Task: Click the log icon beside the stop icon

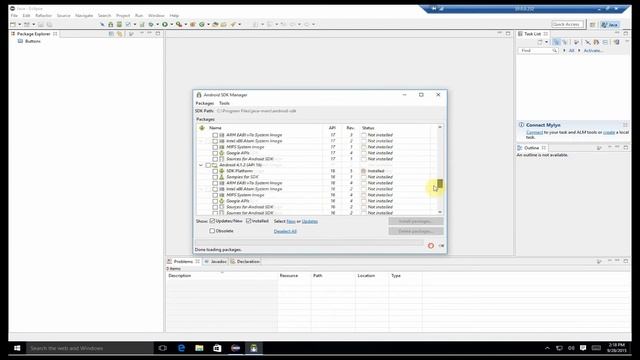Action: point(441,245)
